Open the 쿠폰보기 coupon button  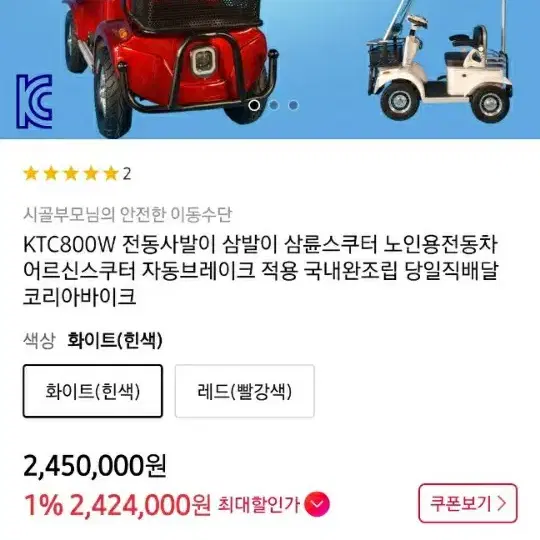point(468,503)
